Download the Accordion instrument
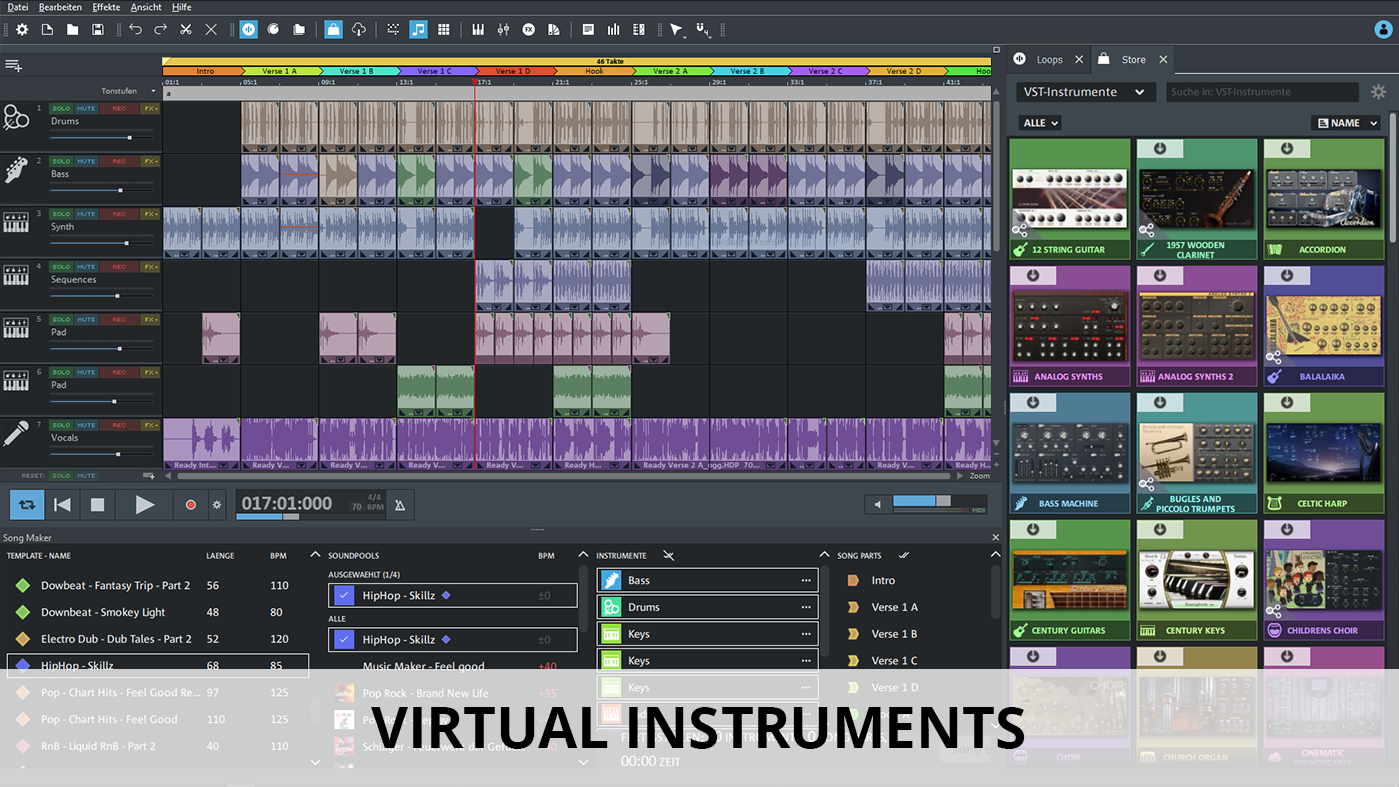 [1287, 149]
